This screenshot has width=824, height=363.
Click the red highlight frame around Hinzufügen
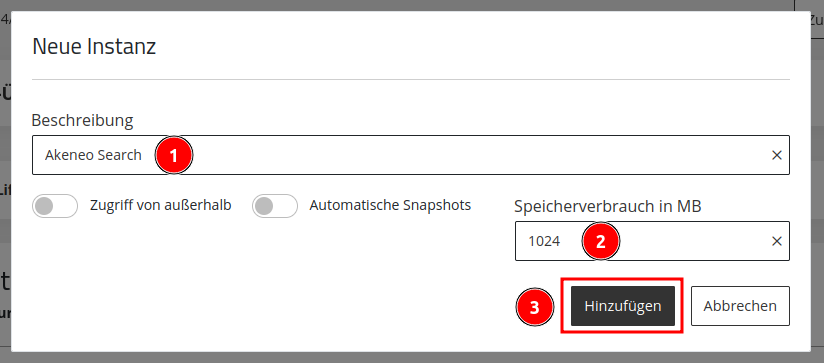coord(622,306)
